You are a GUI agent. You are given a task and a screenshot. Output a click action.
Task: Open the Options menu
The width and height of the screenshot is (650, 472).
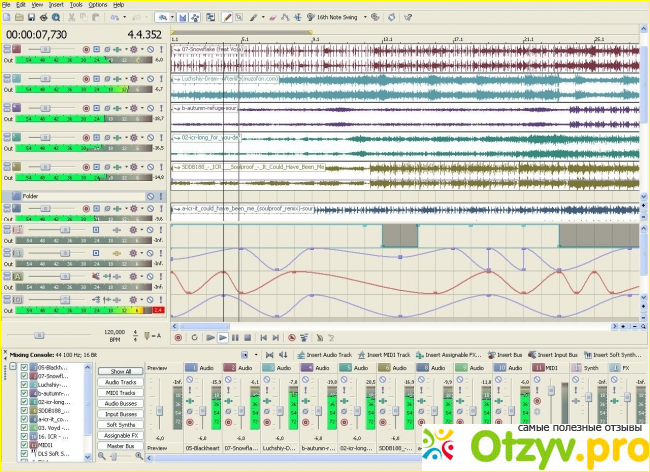click(97, 4)
